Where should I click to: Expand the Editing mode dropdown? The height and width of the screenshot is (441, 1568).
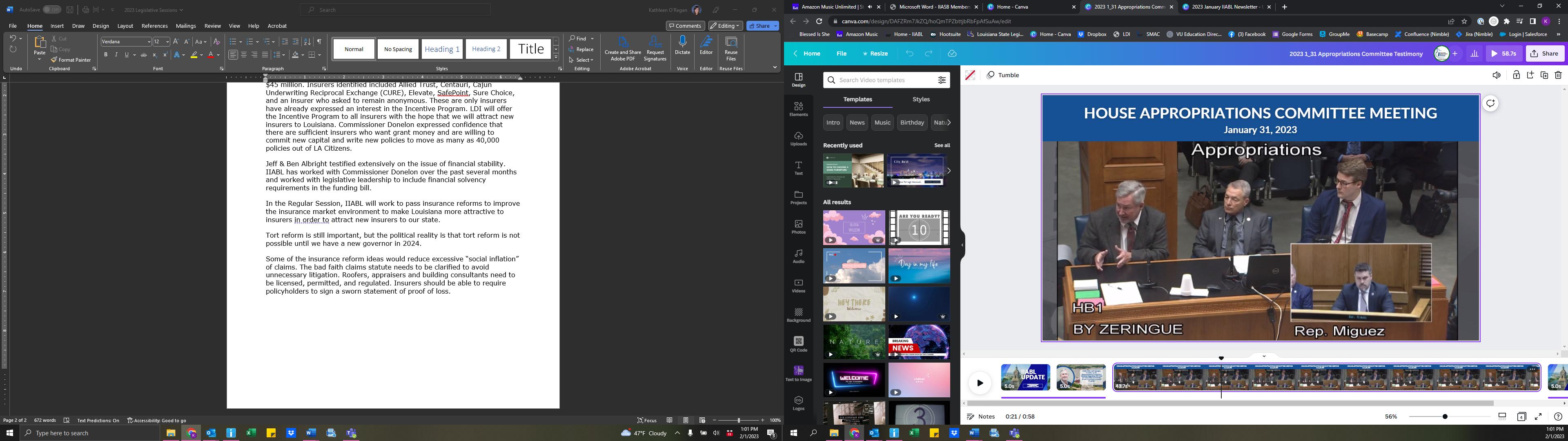pyautogui.click(x=725, y=26)
